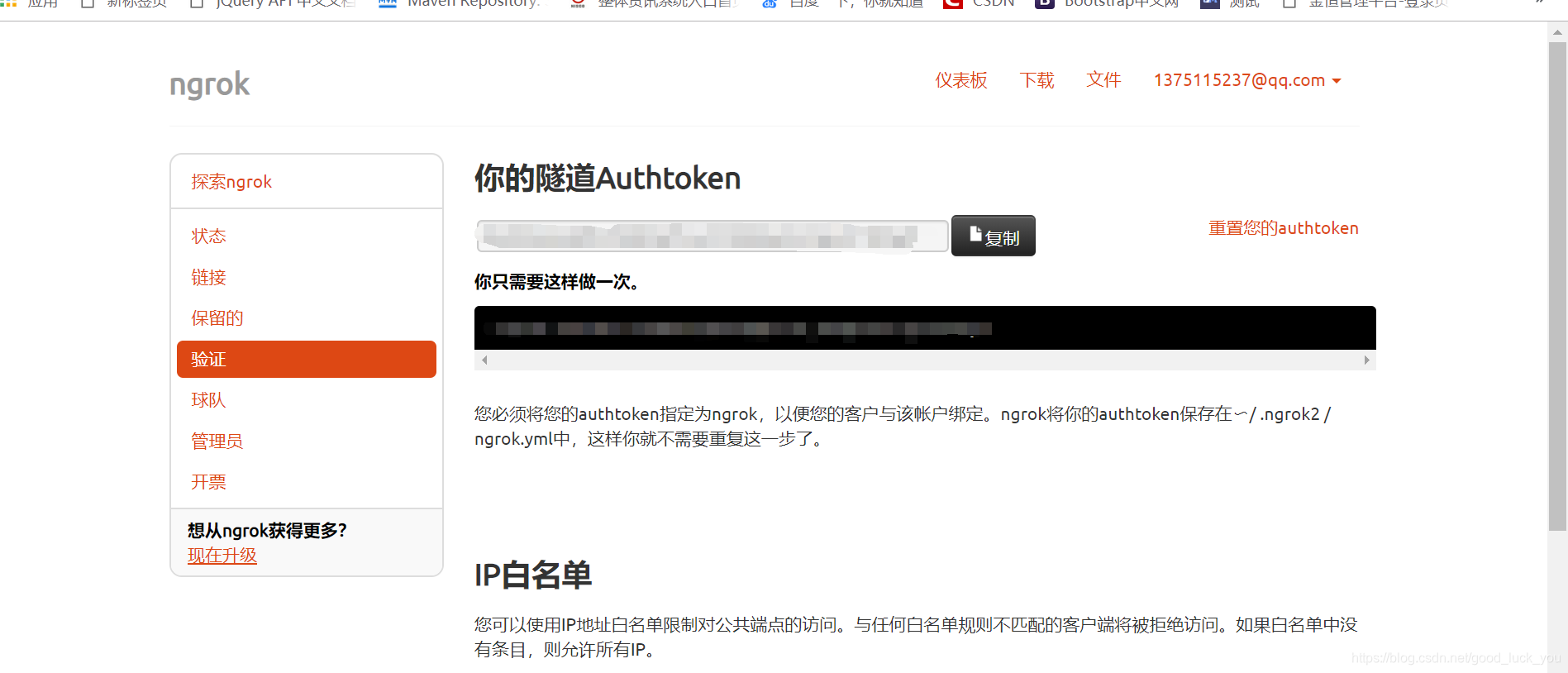Open the 文件 docs link

coord(1103,80)
